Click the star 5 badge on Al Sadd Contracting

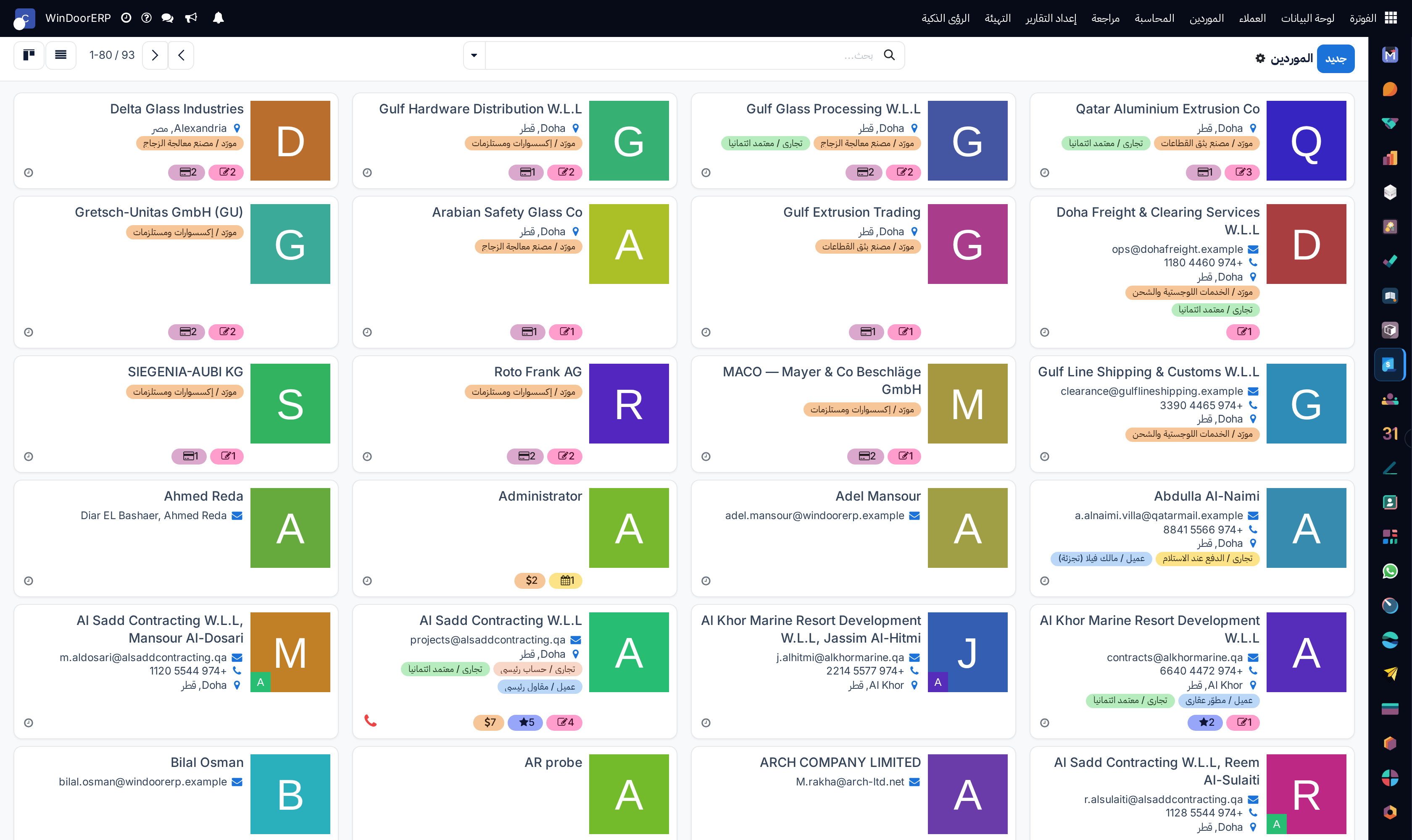(526, 722)
